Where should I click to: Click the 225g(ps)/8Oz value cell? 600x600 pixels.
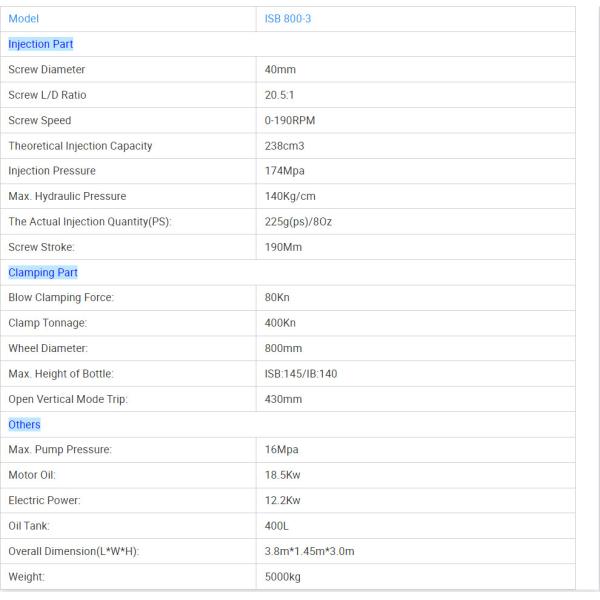tap(291, 221)
